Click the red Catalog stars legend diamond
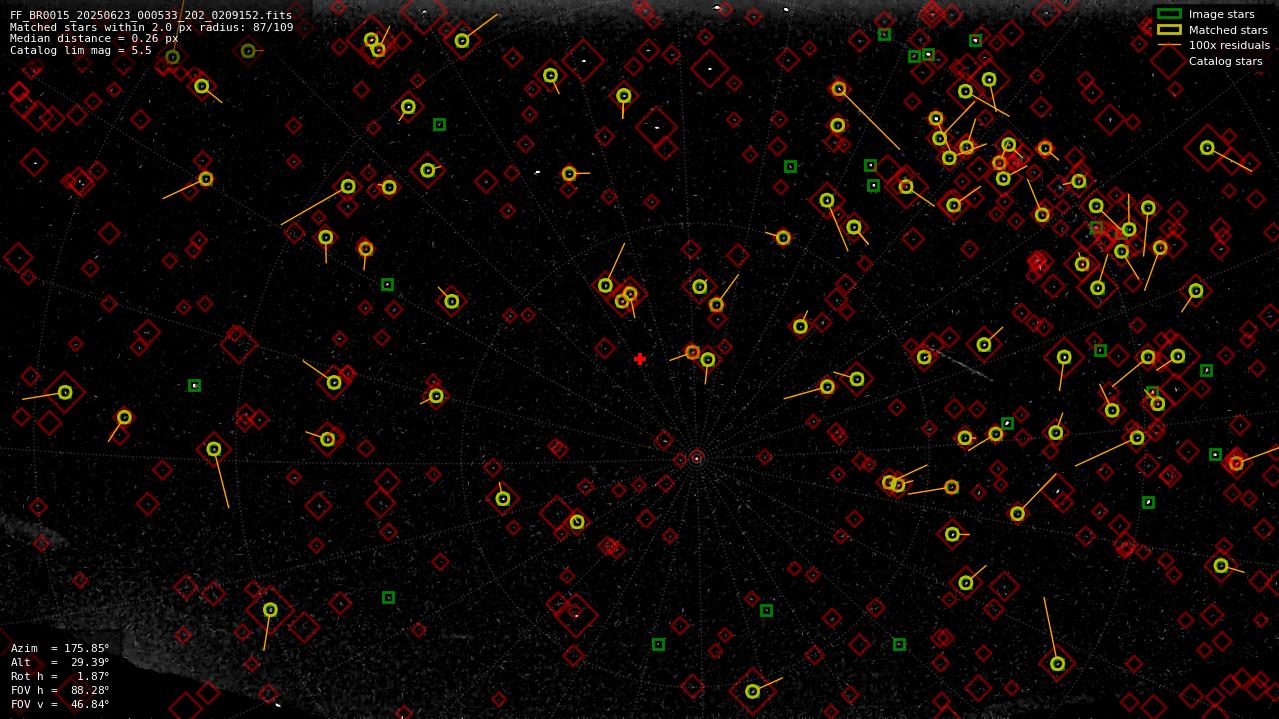Image resolution: width=1279 pixels, height=719 pixels. (1169, 61)
